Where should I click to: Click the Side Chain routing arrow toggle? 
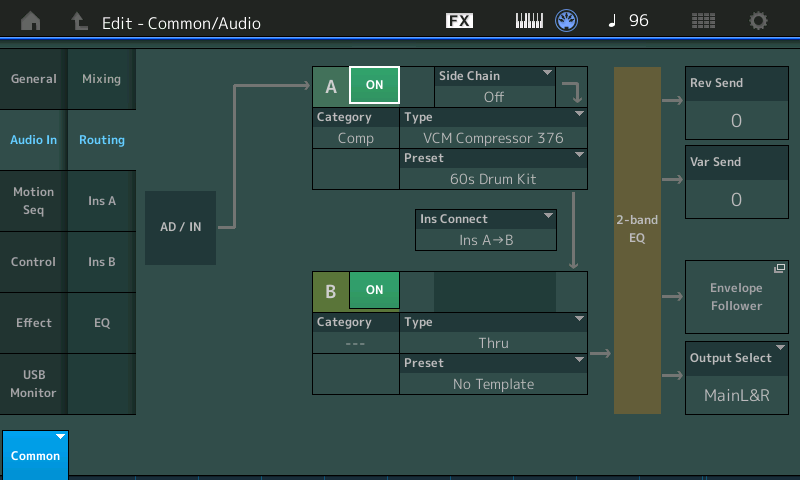tap(572, 87)
